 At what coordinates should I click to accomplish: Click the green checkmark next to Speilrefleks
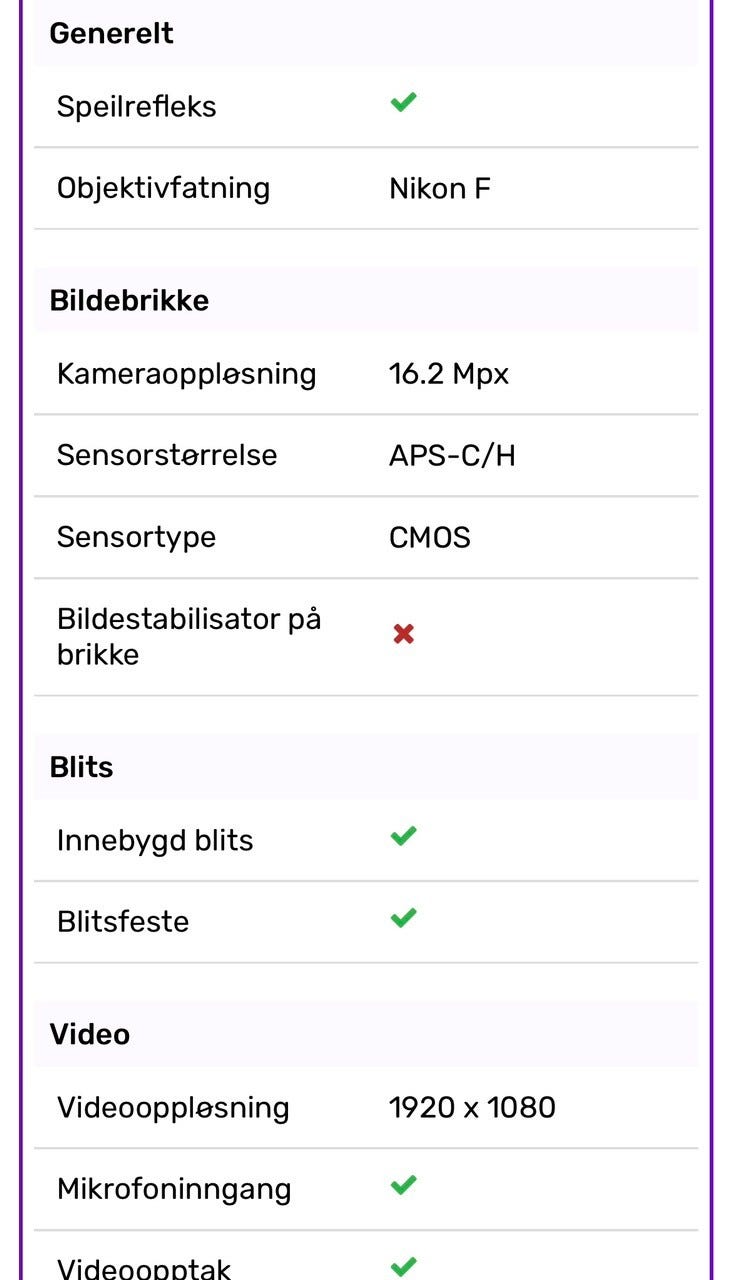(403, 102)
